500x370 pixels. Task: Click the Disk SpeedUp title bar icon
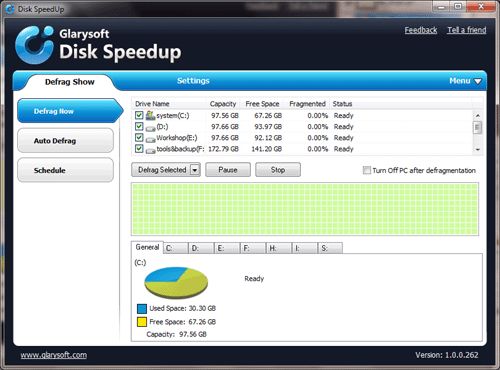[x=10, y=9]
